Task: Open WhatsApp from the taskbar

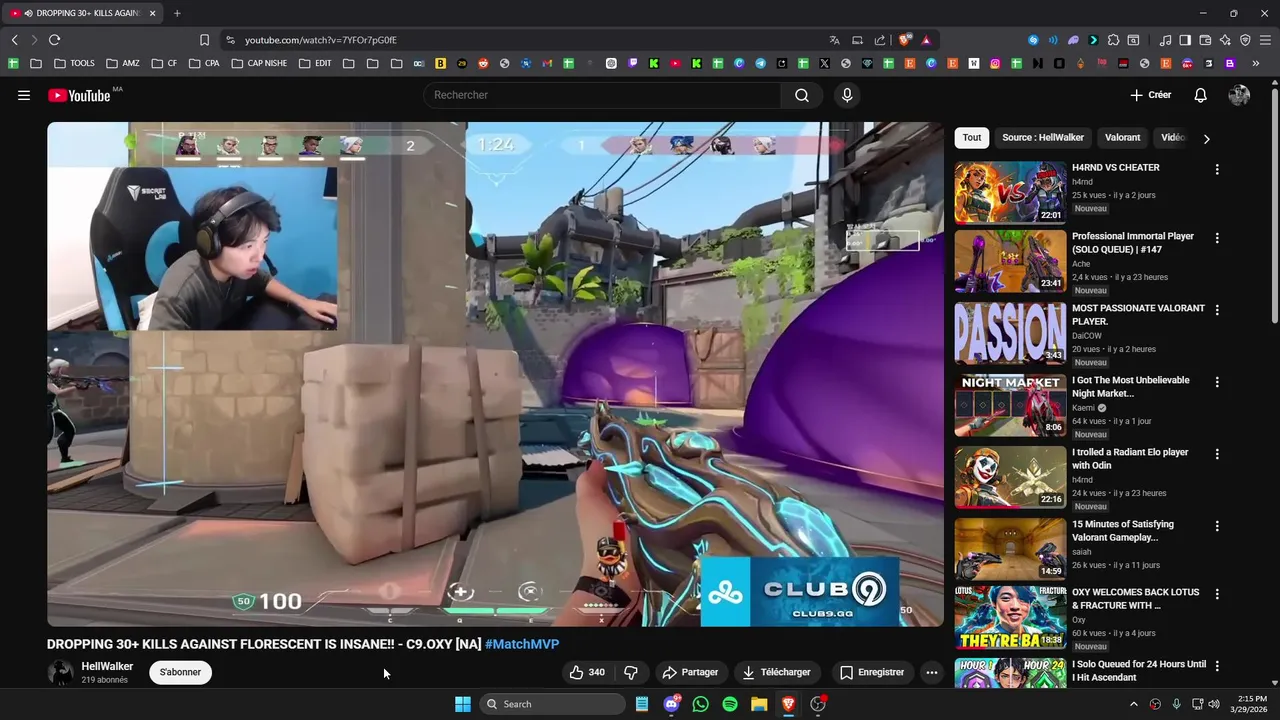Action: (x=700, y=704)
